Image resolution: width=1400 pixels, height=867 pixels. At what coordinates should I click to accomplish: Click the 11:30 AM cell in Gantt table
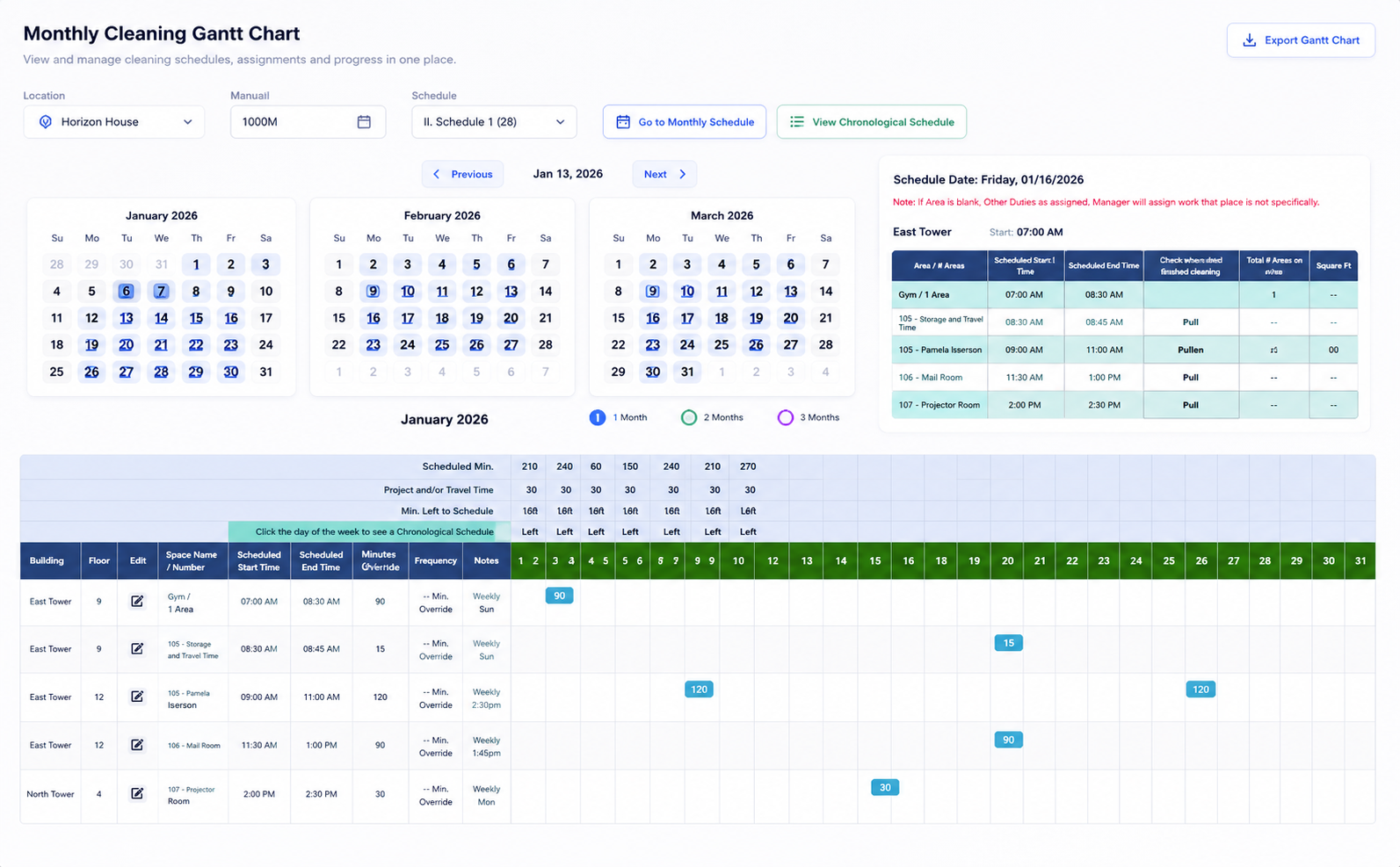[259, 745]
